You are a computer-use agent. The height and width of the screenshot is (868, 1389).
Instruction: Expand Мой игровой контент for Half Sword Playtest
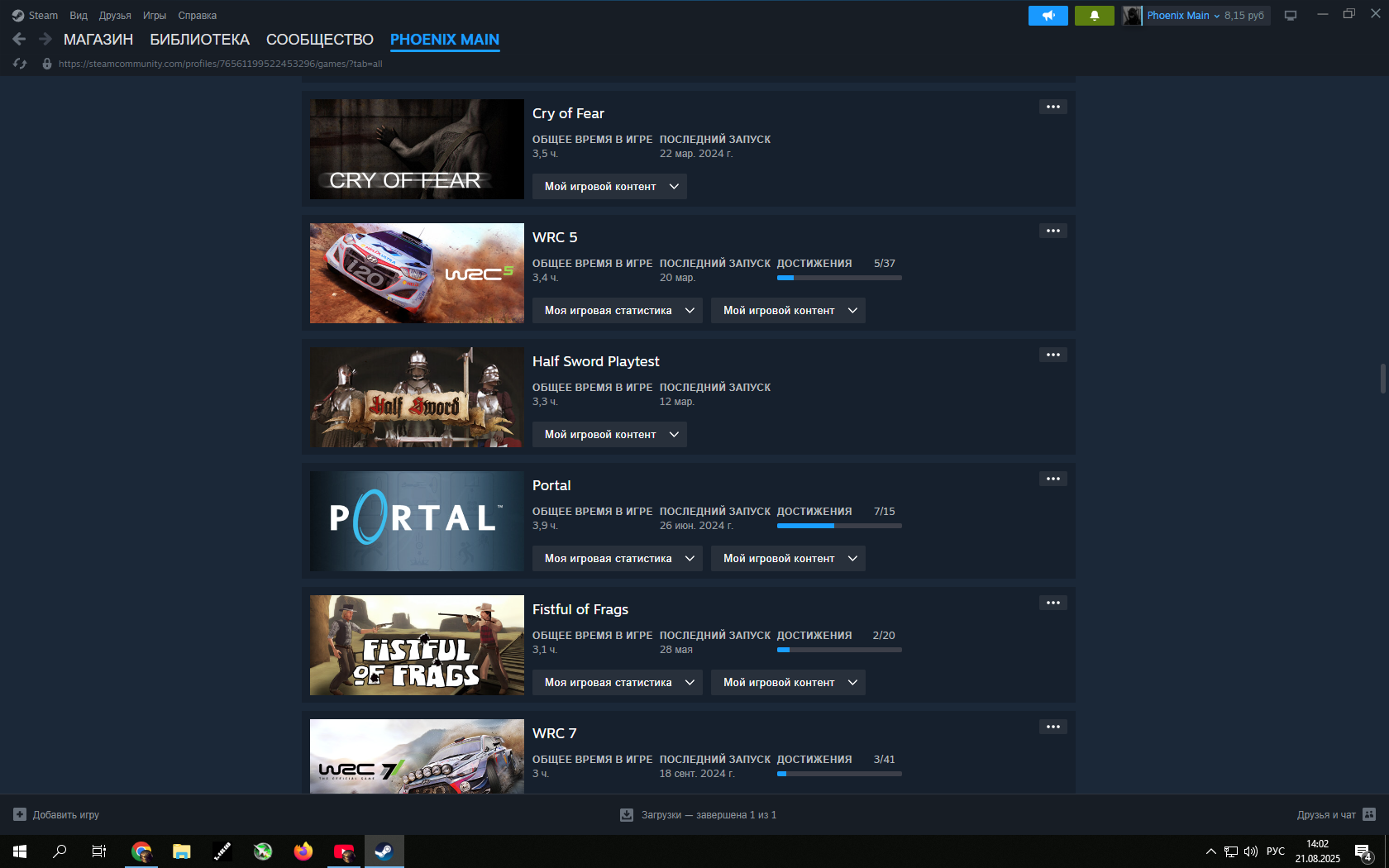609,435
